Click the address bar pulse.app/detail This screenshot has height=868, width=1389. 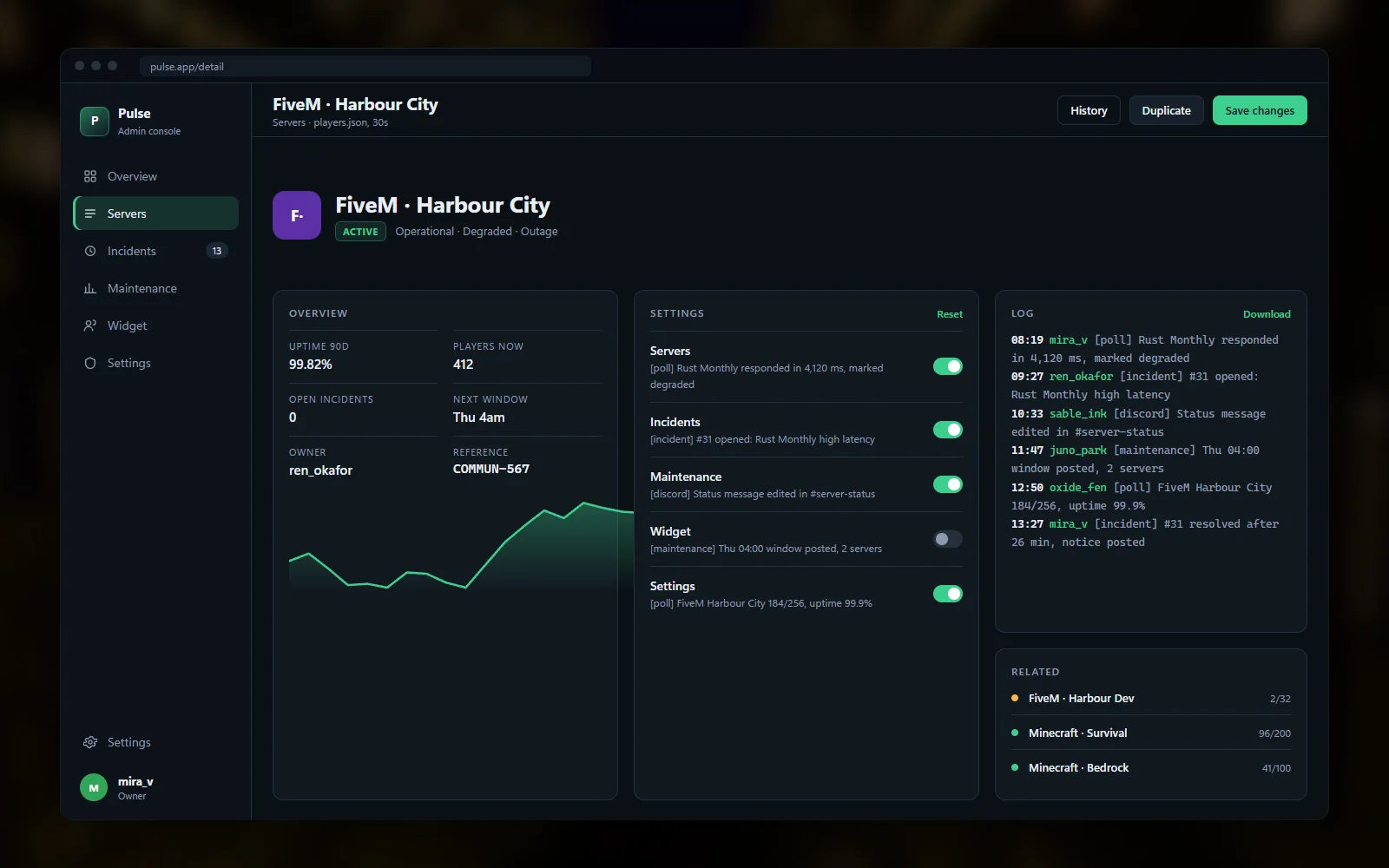(365, 67)
